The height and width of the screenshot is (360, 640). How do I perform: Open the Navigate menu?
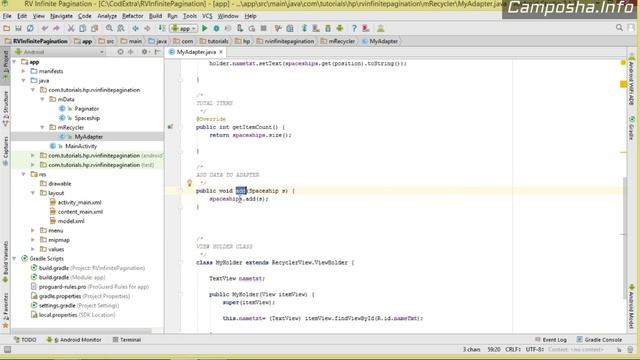61,16
